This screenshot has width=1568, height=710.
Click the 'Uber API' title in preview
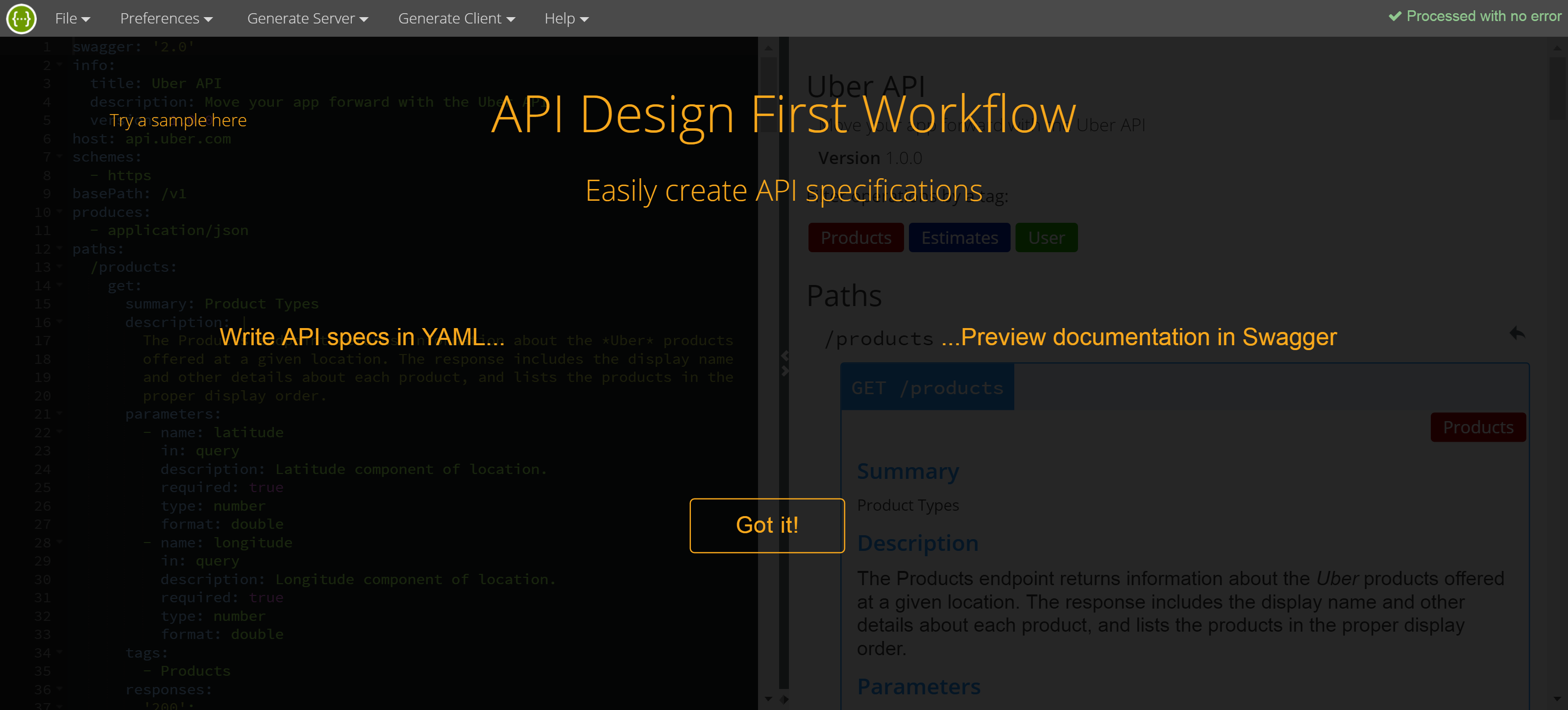865,86
